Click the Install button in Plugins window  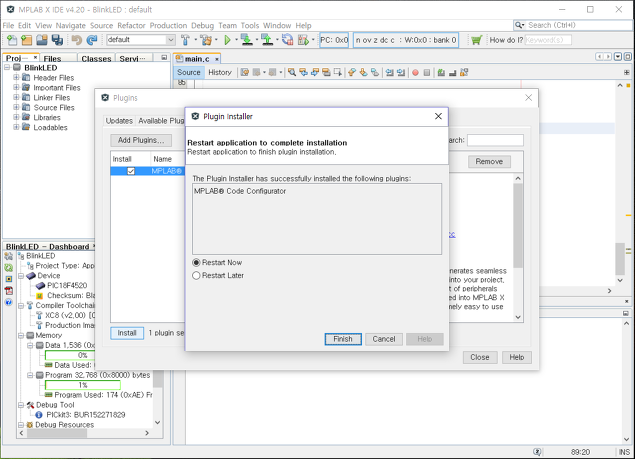(x=127, y=333)
